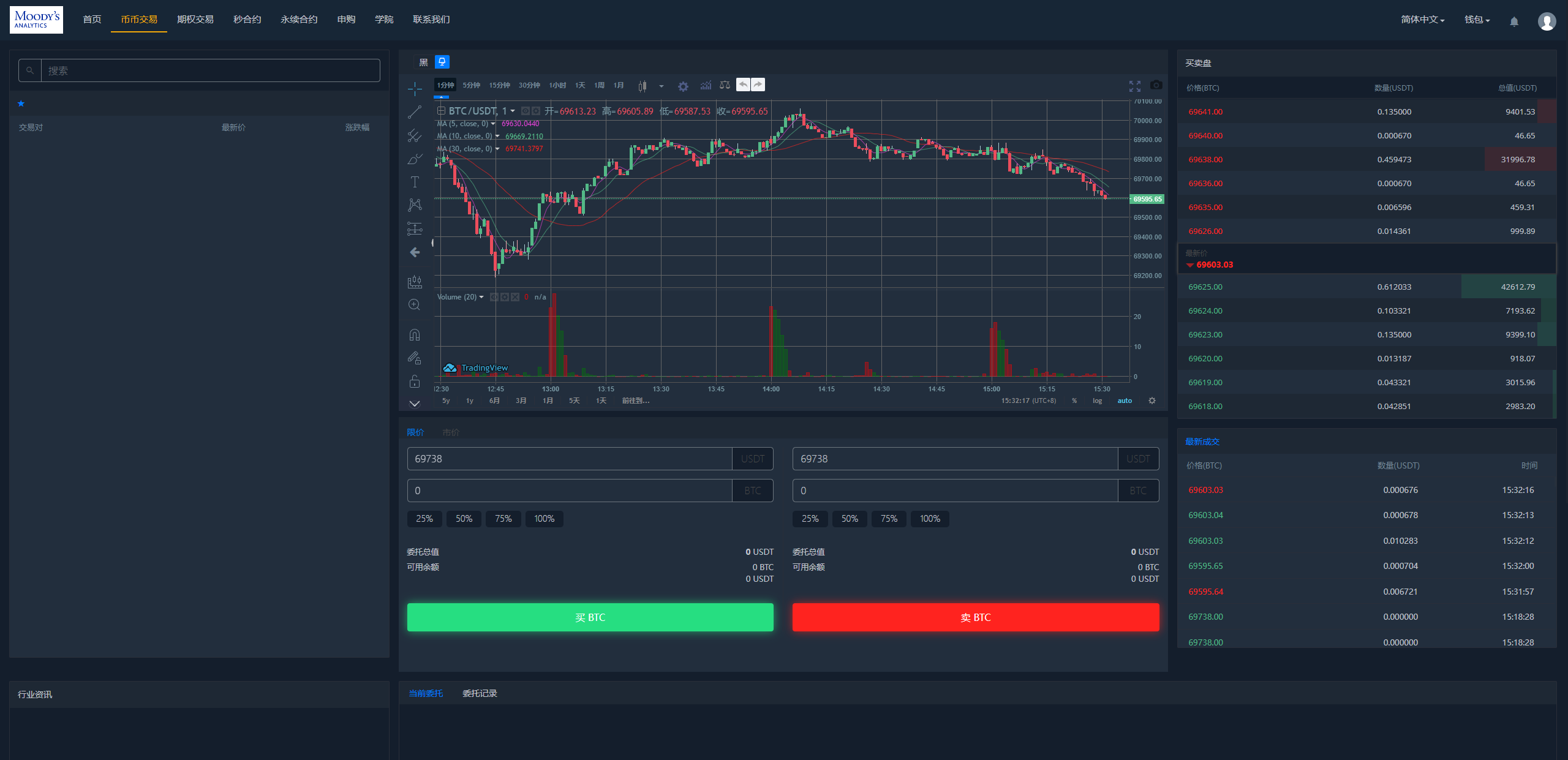The width and height of the screenshot is (1568, 760).
Task: Click the search input field
Action: point(210,70)
